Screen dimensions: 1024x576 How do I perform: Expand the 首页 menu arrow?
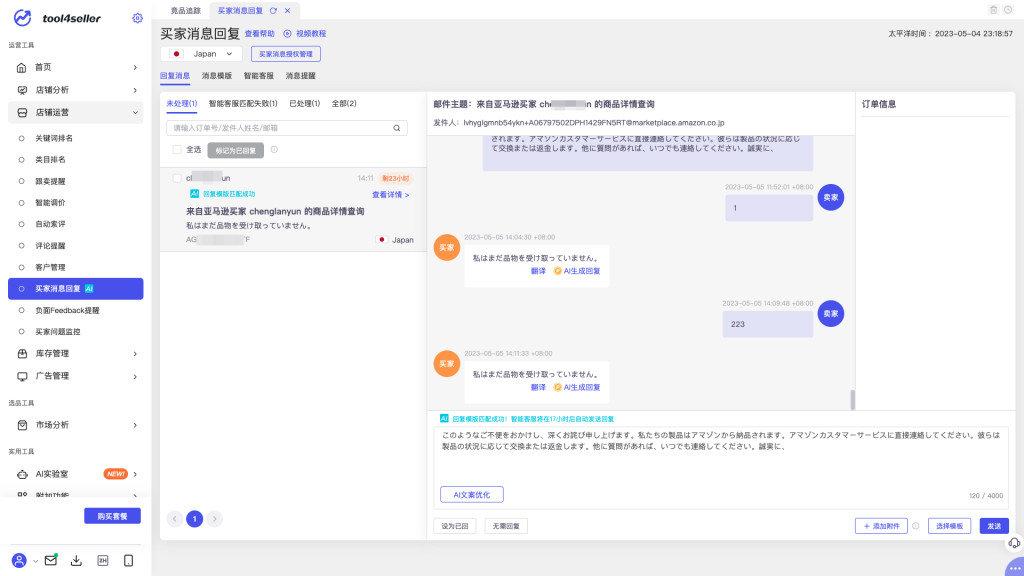coord(135,67)
